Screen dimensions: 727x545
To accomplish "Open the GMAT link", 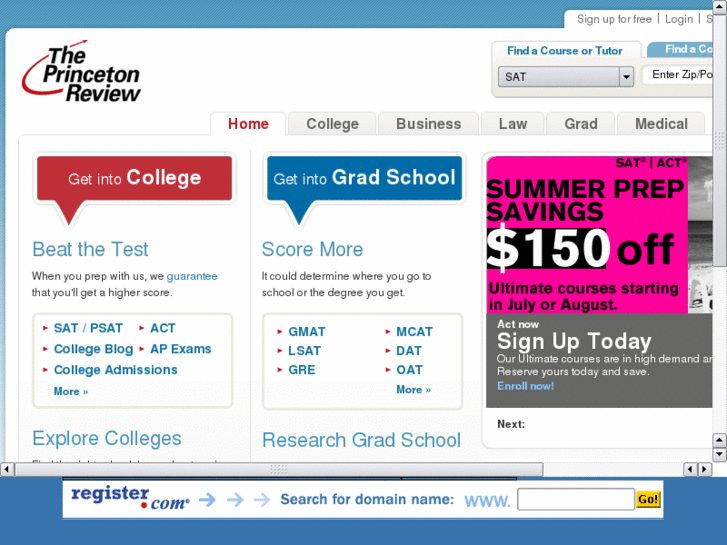I will [306, 332].
